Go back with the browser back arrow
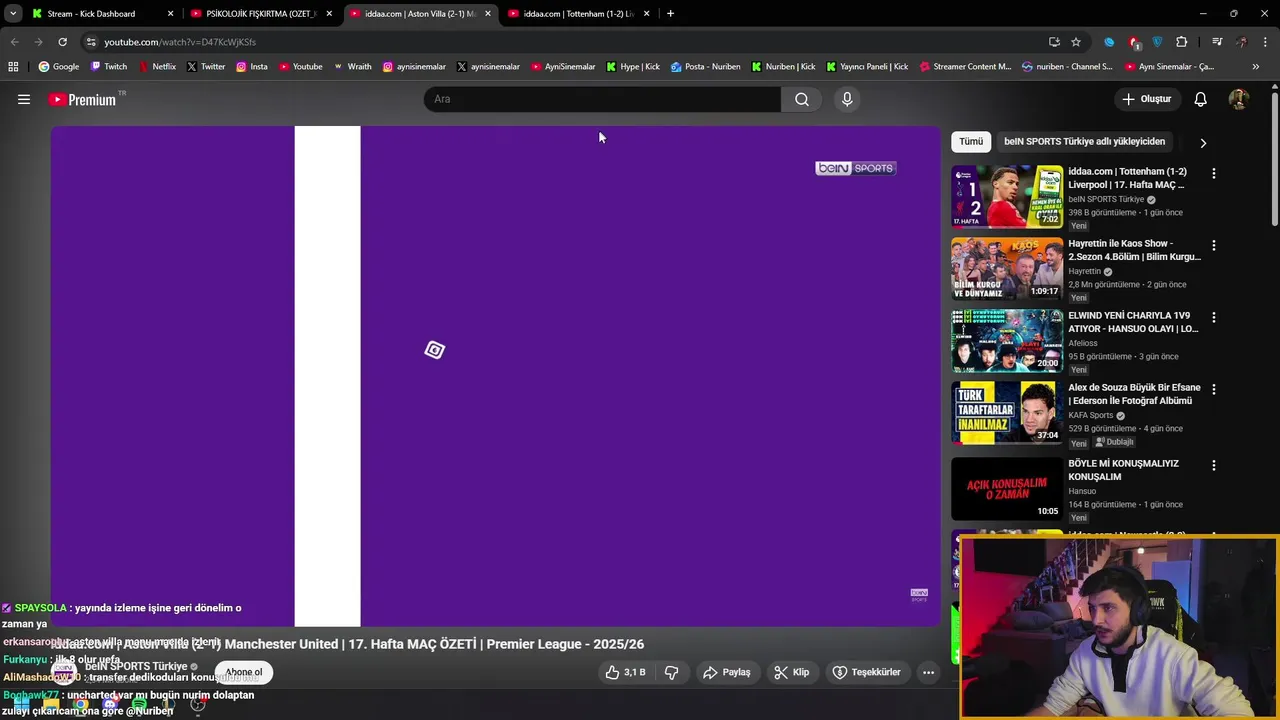This screenshot has width=1280, height=720. point(14,42)
